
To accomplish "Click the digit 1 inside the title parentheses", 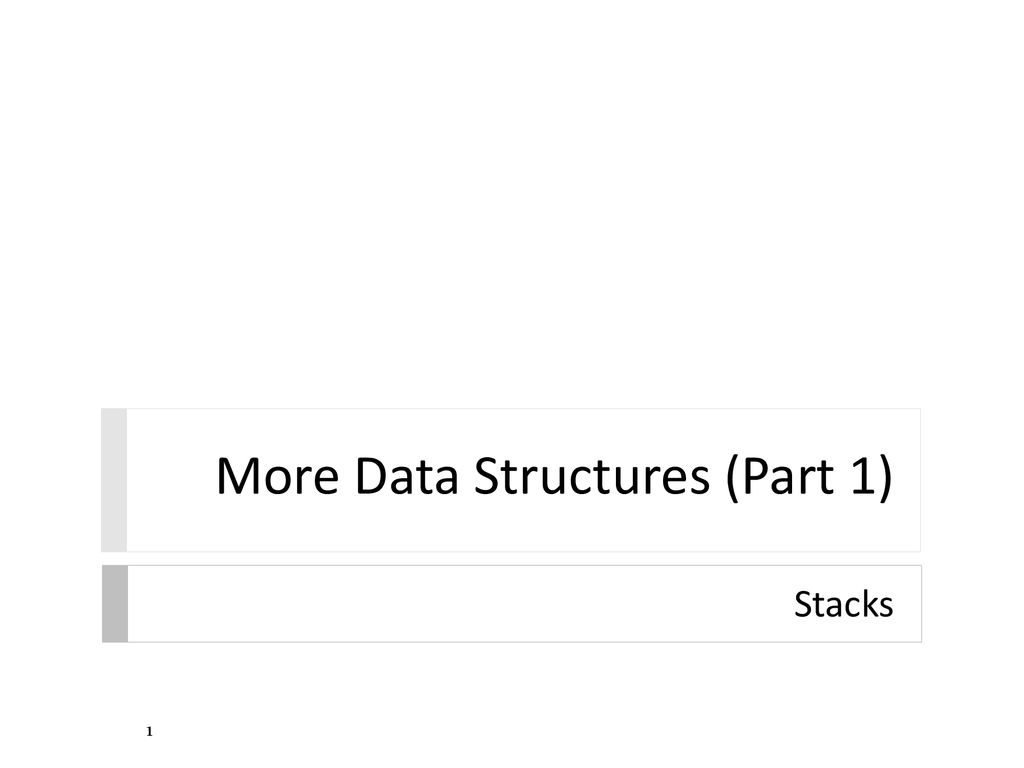I will [862, 476].
